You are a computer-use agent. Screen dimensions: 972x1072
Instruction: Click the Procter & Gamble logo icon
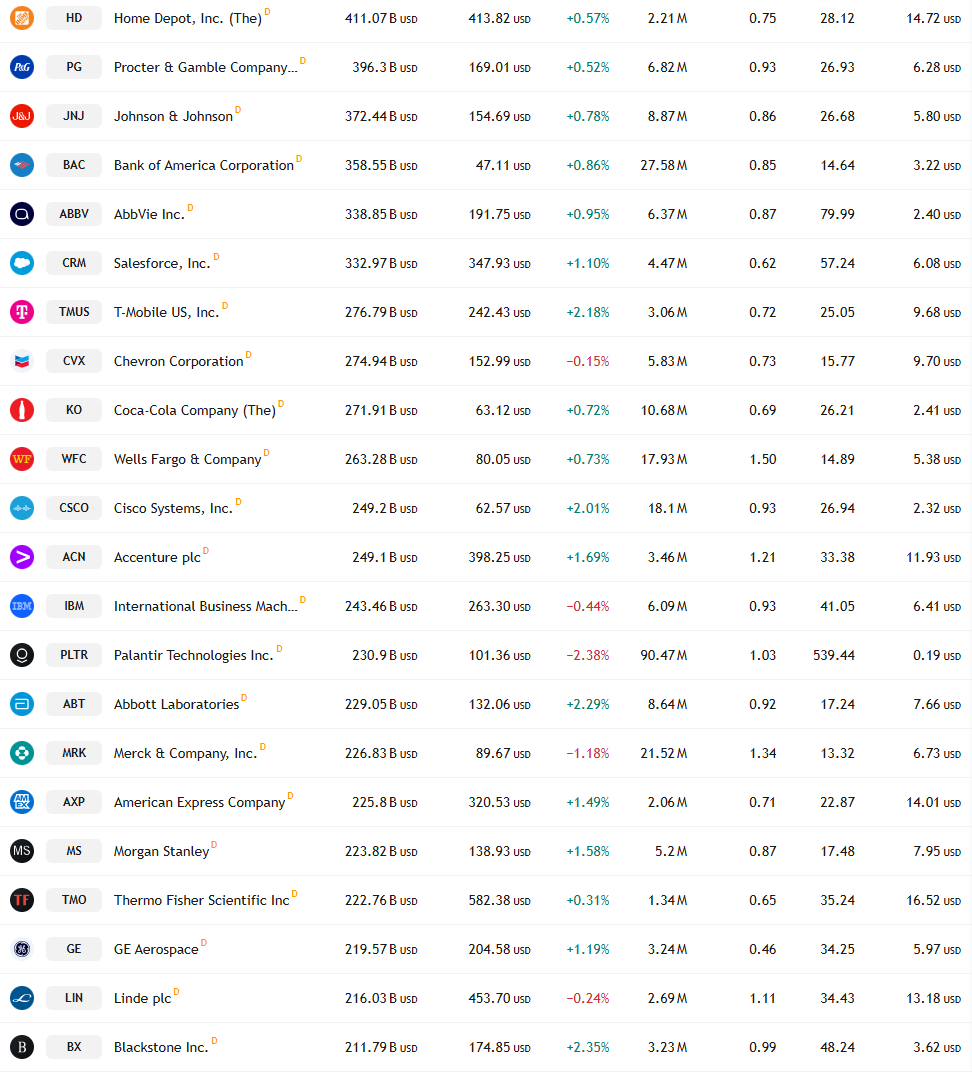click(x=22, y=67)
